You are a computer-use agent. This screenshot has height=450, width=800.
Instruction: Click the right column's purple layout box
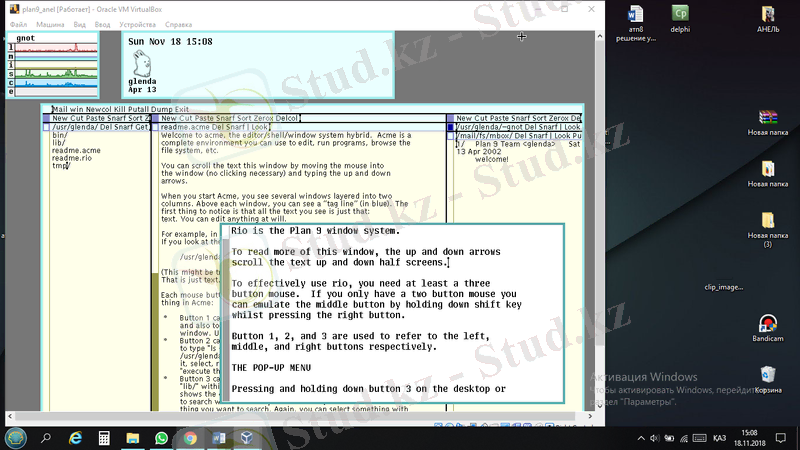point(451,118)
